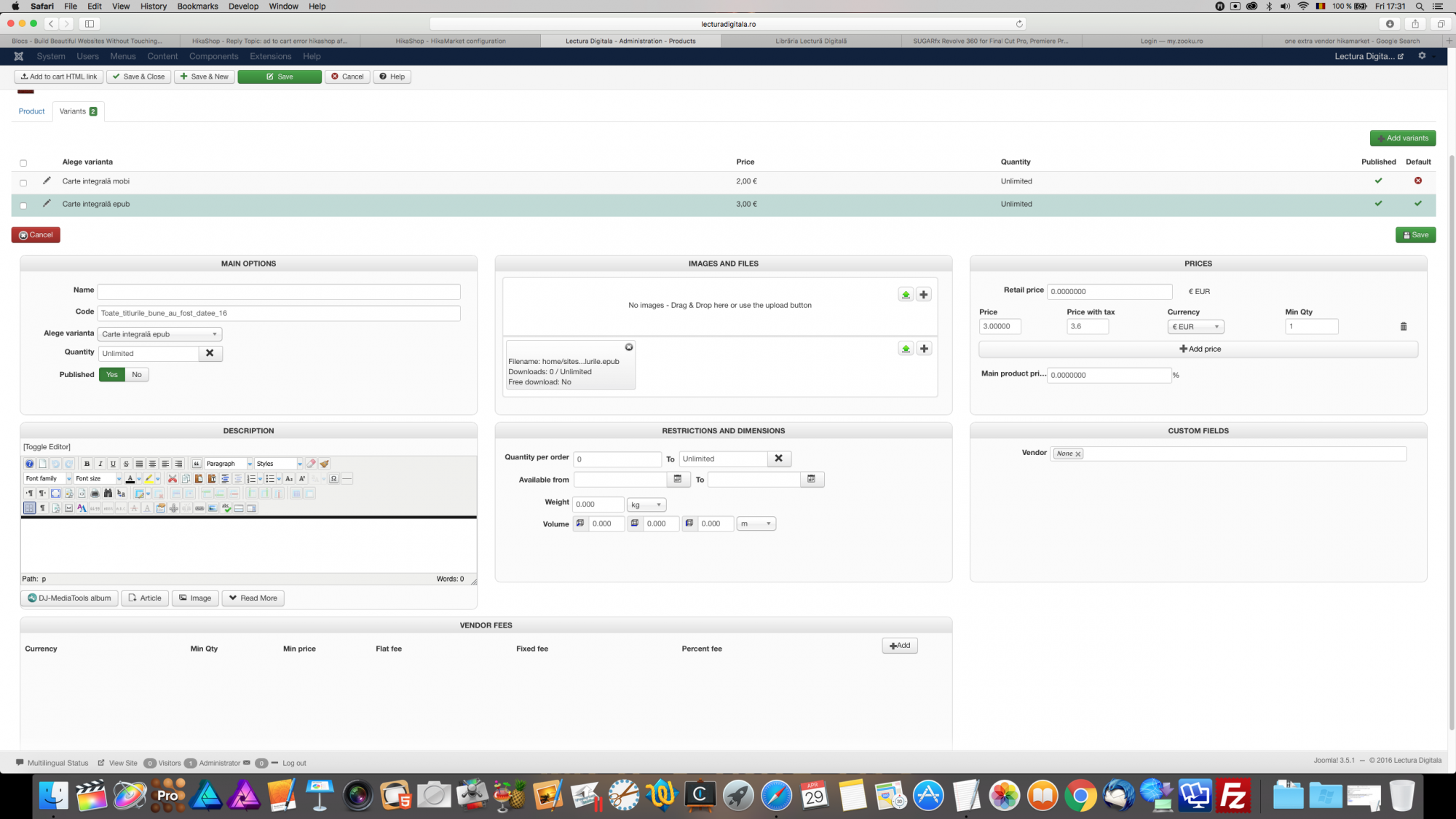Screen dimensions: 1456x819
Task: Click the scissors Cut icon in editor
Action: (173, 479)
